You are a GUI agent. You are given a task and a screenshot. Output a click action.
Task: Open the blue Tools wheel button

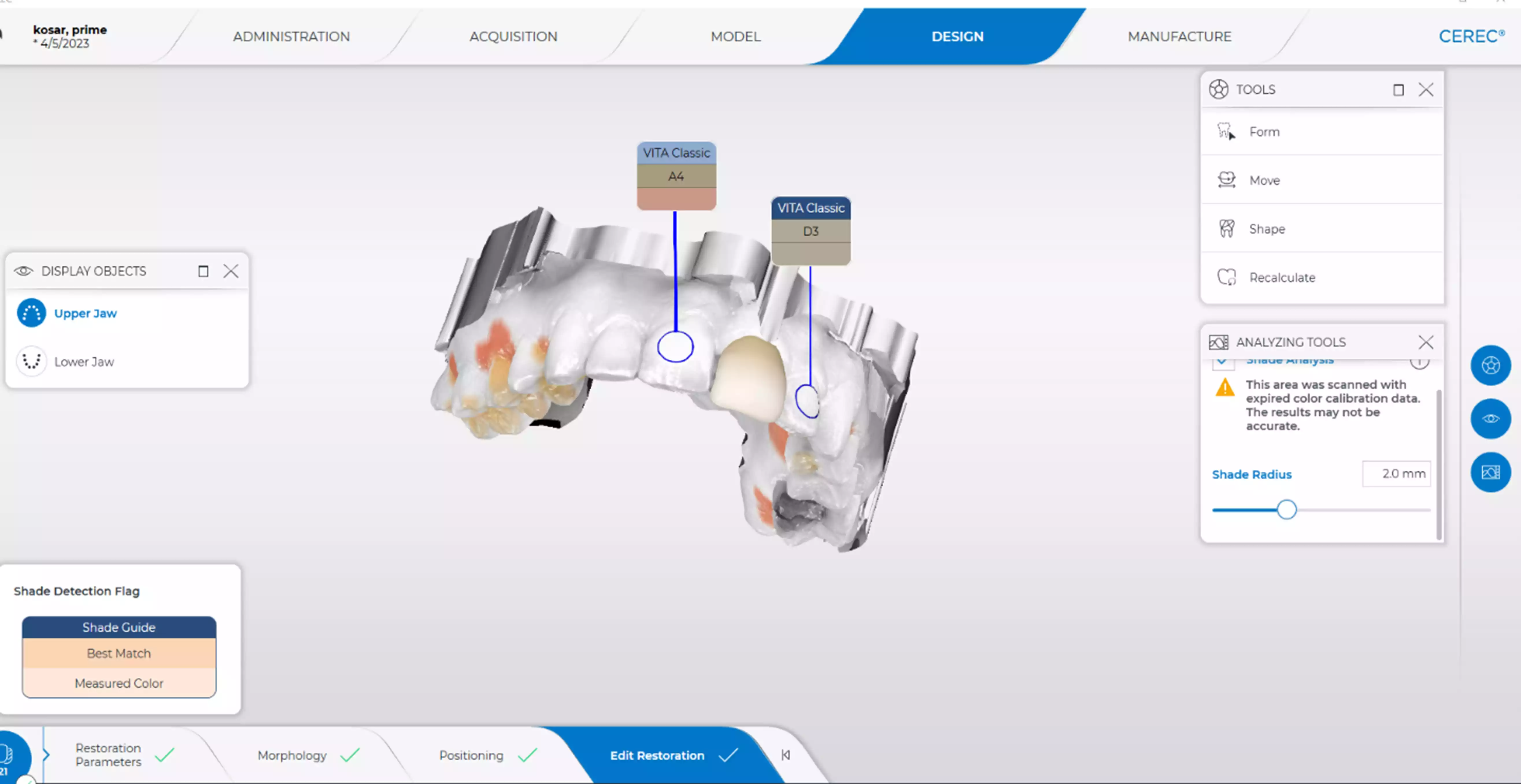(x=1490, y=366)
